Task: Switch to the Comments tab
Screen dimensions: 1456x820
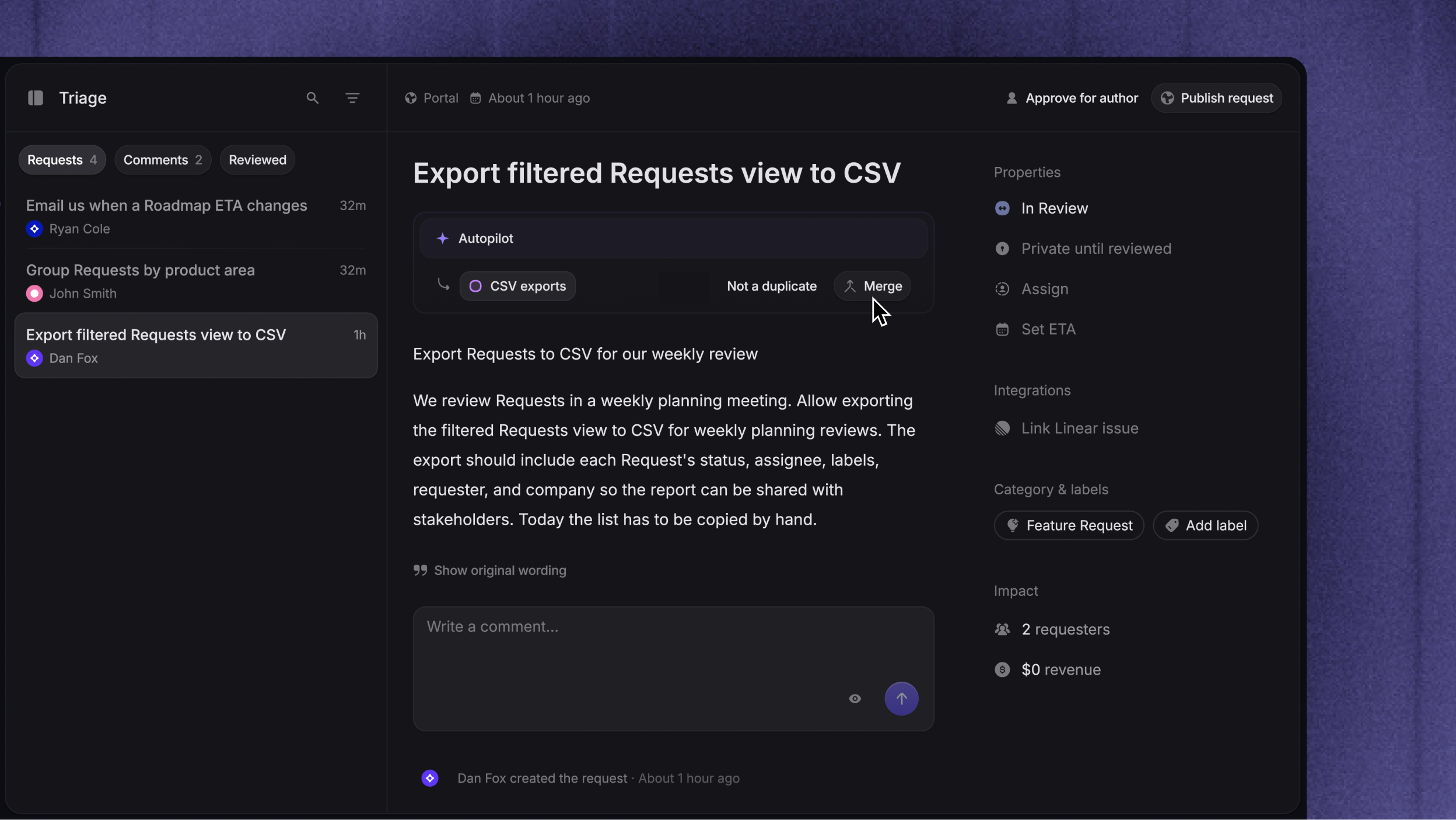Action: (163, 160)
